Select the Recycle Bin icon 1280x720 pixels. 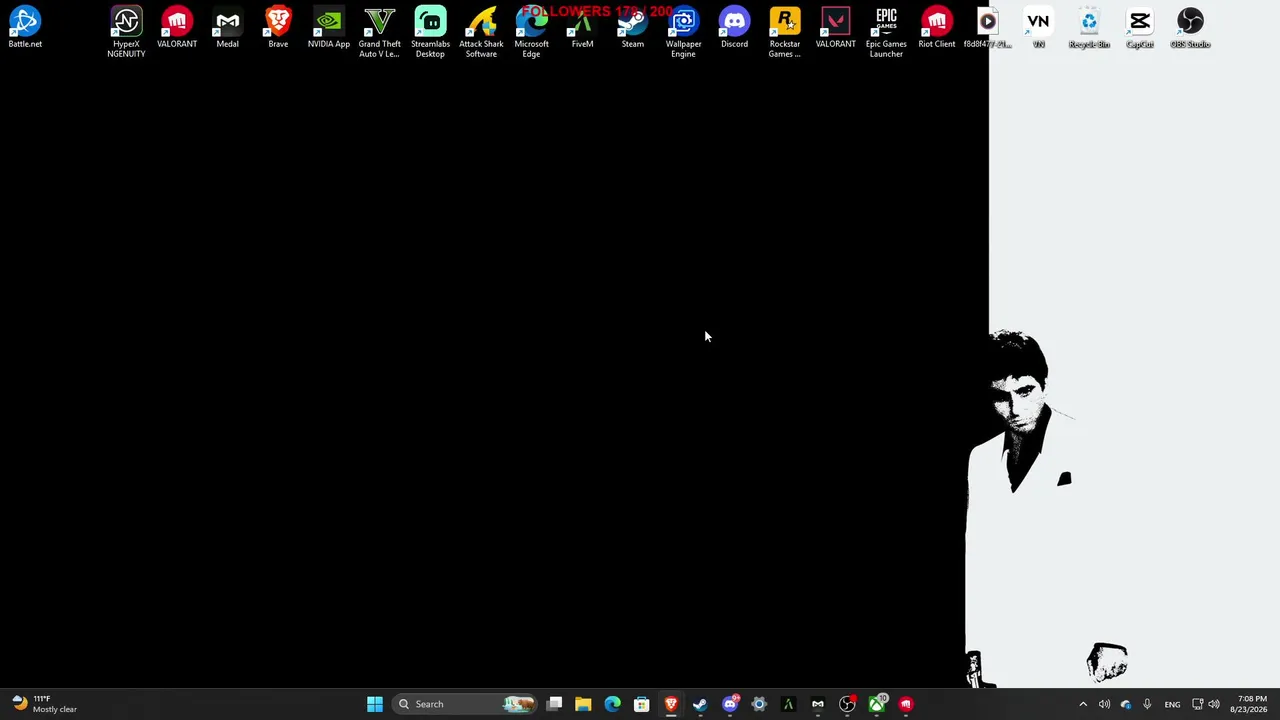(1089, 28)
